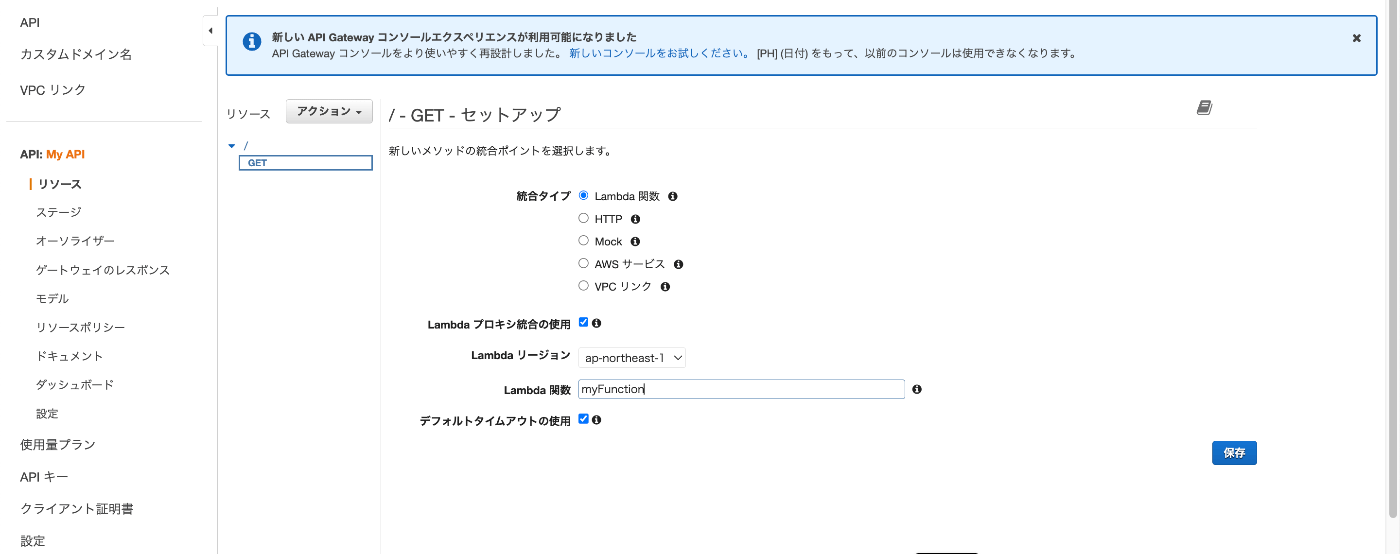Go to リソースポリシー section
This screenshot has width=1400, height=554.
coord(80,328)
